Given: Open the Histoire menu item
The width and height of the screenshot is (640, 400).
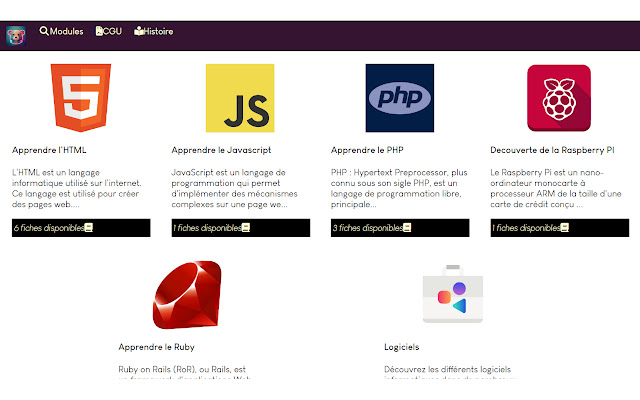Looking at the screenshot, I should coord(153,31).
